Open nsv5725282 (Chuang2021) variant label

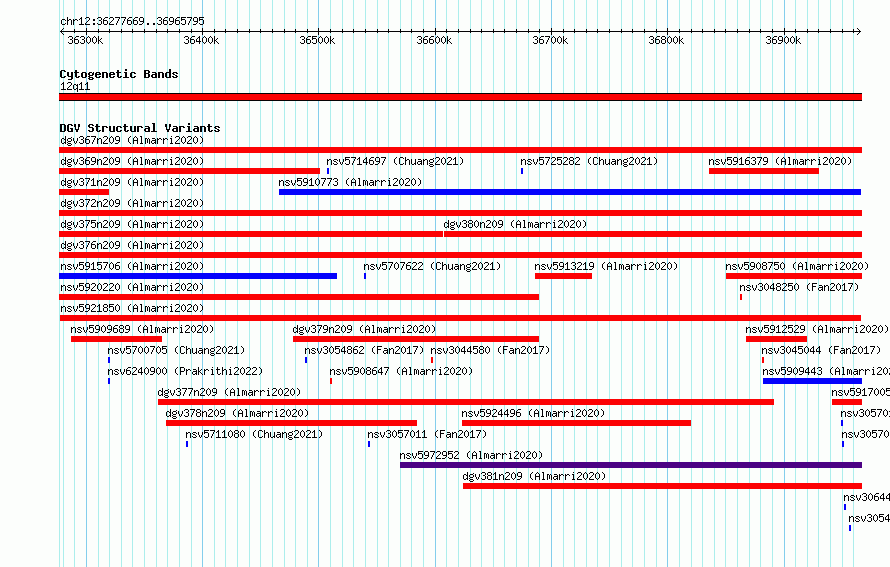589,161
